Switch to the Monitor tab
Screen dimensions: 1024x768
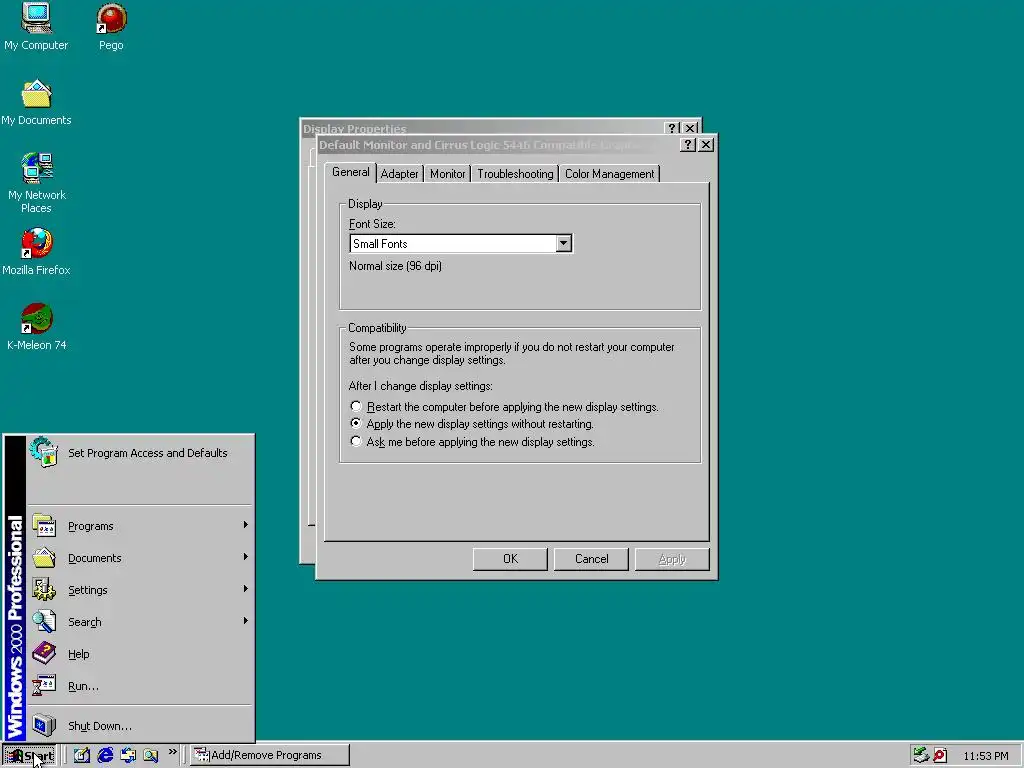pos(447,174)
